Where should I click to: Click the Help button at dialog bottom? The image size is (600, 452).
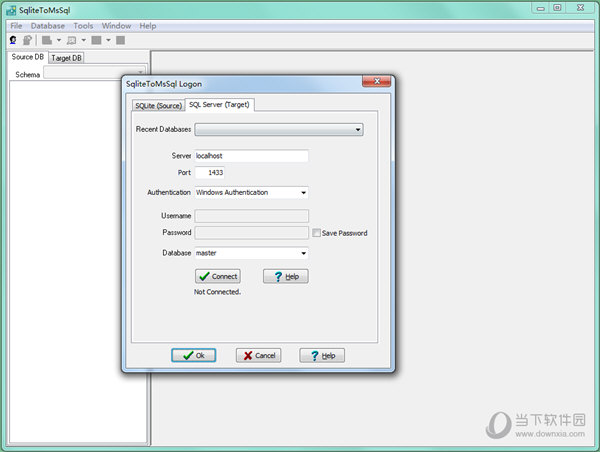[322, 356]
